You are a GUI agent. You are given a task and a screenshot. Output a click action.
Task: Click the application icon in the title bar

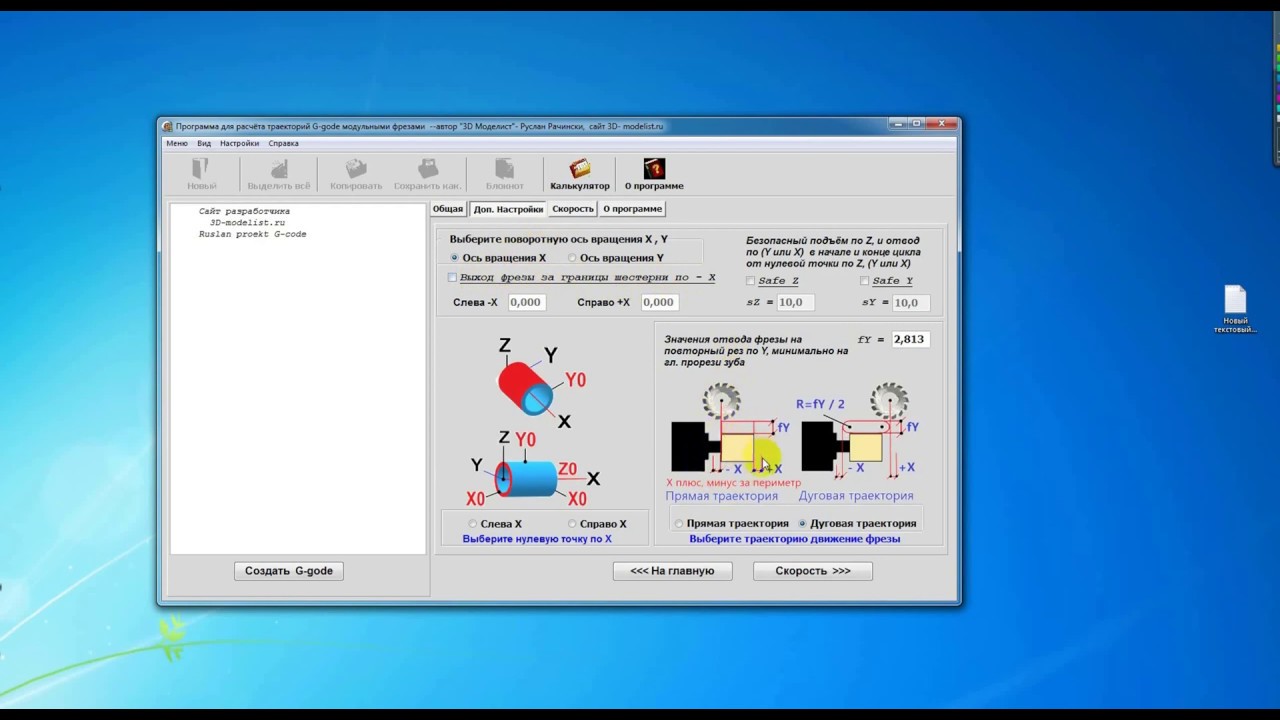pos(167,126)
